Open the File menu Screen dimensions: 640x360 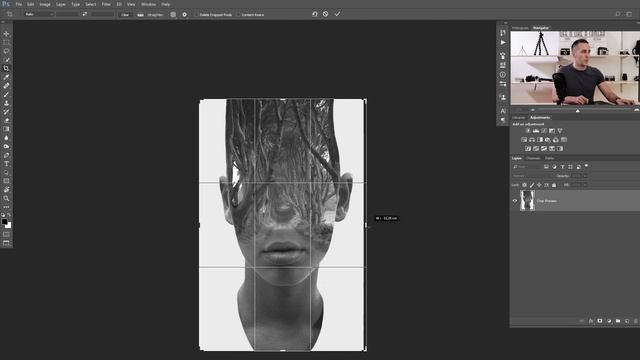click(x=19, y=4)
